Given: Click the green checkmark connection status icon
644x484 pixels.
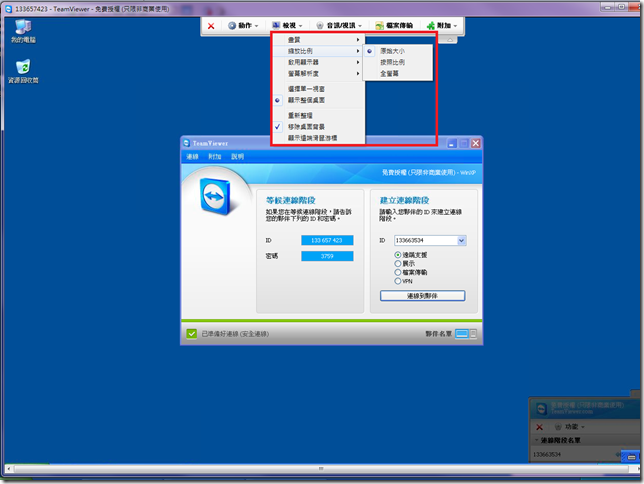Looking at the screenshot, I should pyautogui.click(x=191, y=334).
